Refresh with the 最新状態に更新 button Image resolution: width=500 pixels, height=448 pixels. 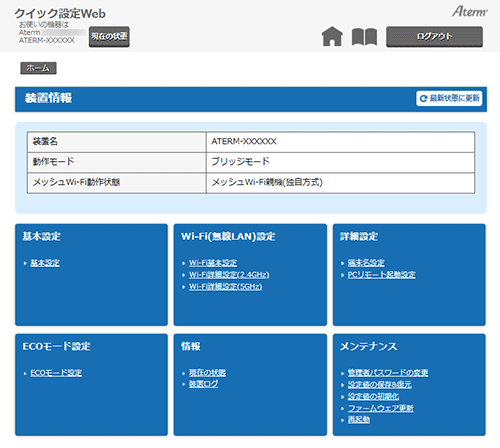[x=449, y=98]
